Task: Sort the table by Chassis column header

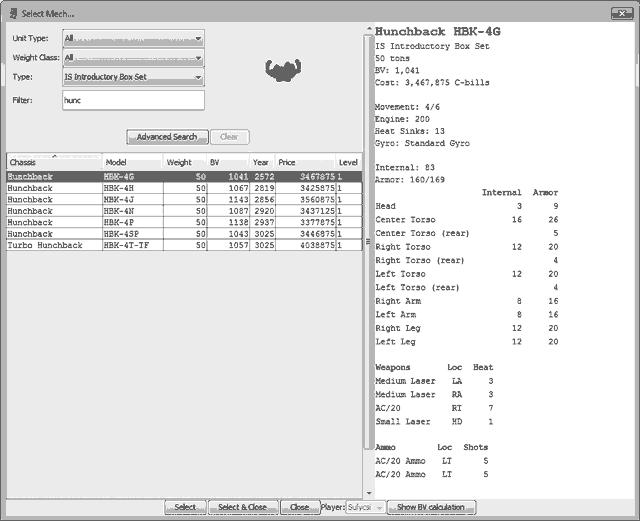Action: tap(54, 162)
